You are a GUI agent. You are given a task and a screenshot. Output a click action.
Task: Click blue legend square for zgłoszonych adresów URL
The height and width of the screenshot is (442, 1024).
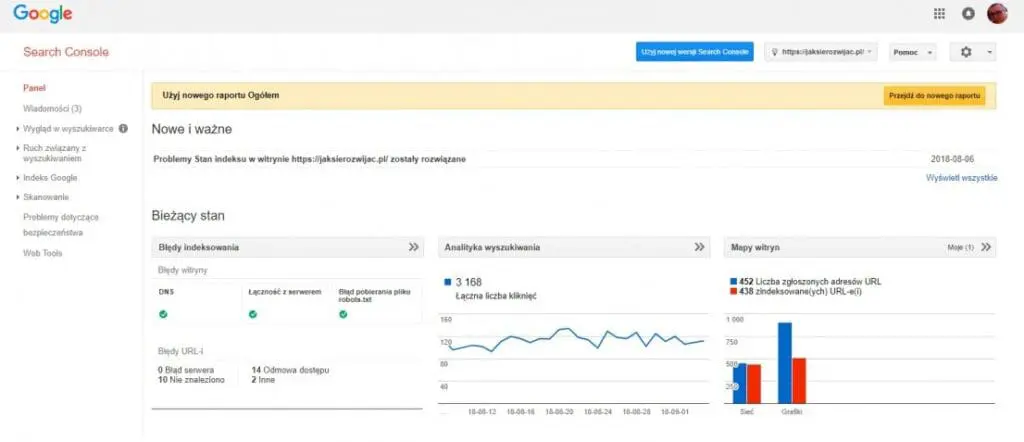733,281
